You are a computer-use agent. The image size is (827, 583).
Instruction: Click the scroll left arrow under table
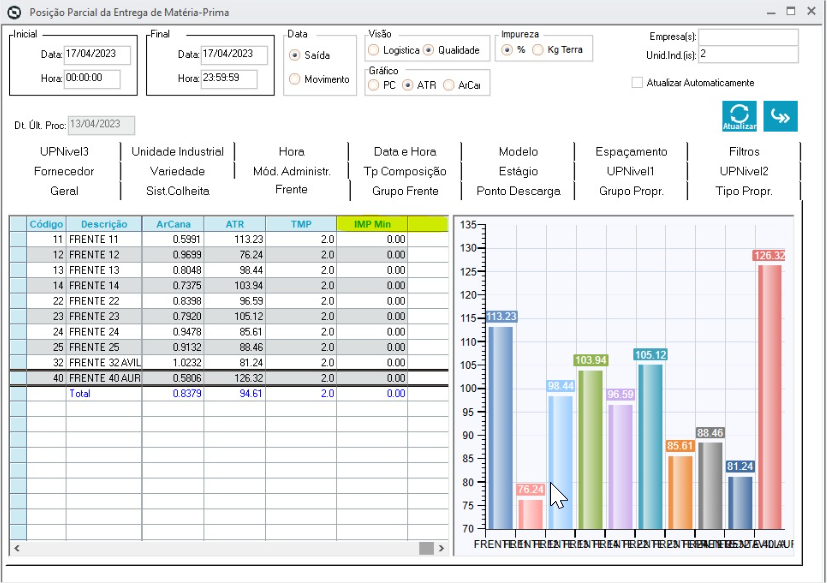click(17, 548)
